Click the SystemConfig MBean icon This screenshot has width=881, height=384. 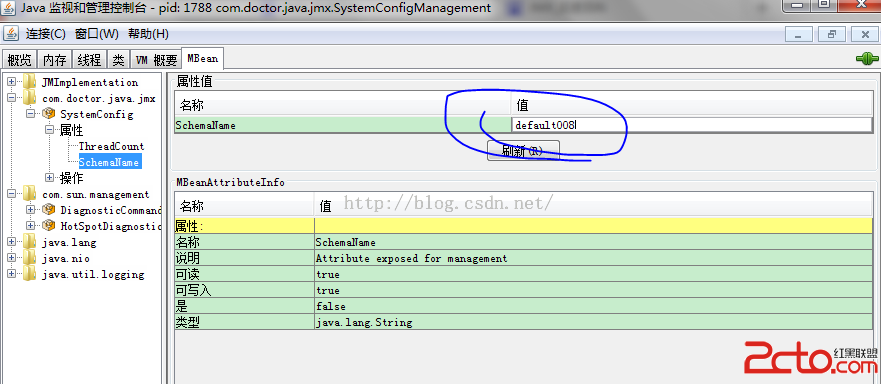48,114
